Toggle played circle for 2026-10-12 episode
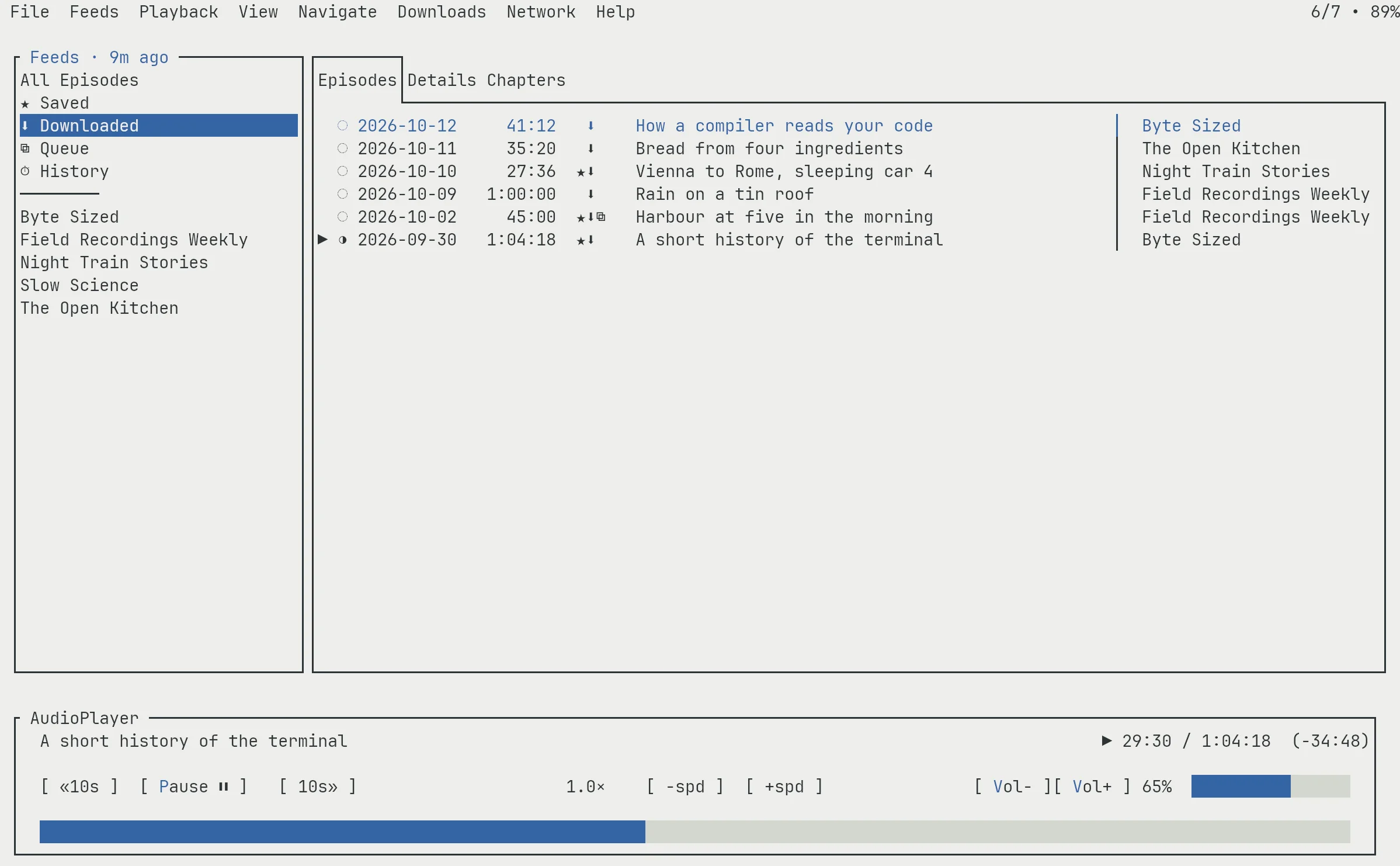The height and width of the screenshot is (866, 1400). pyautogui.click(x=343, y=126)
